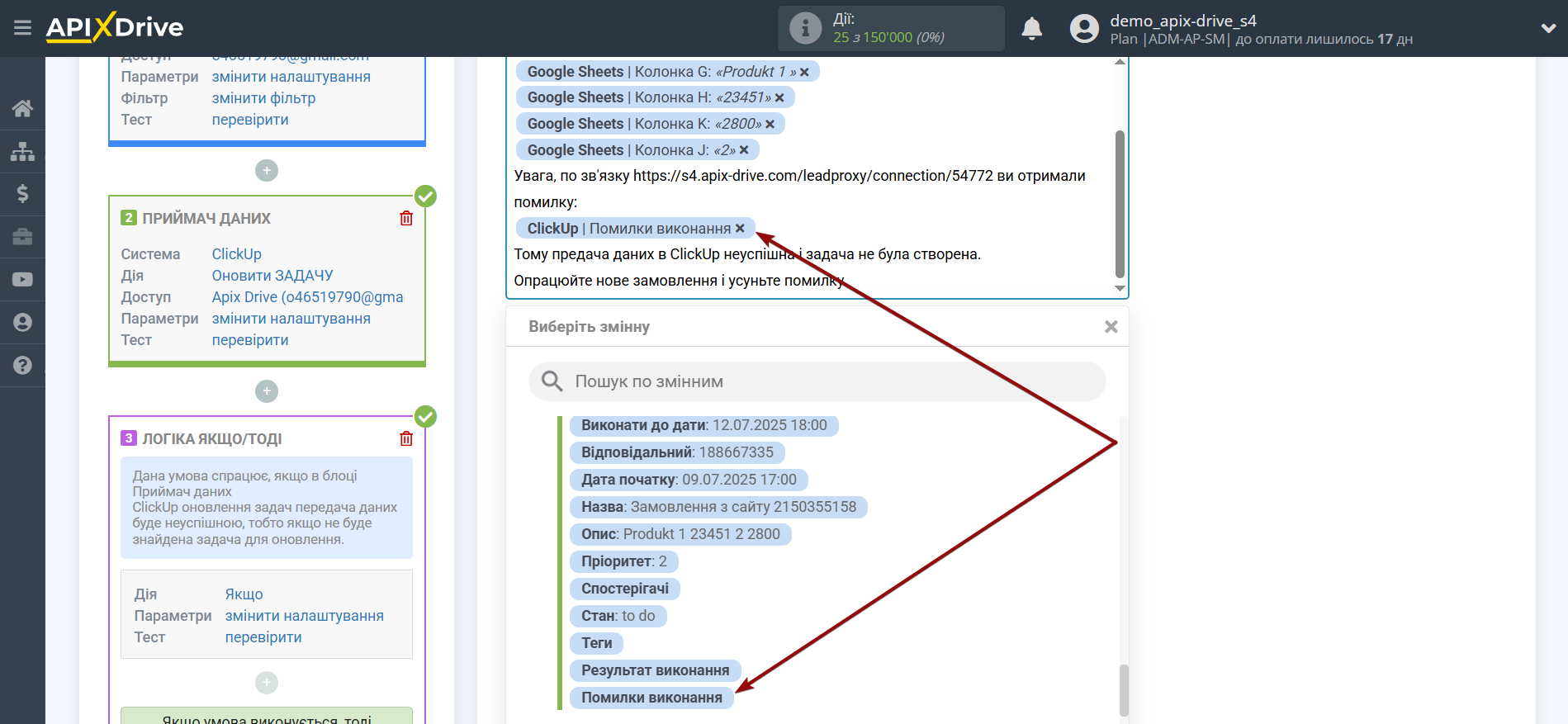Open the connections sitemap sidebar icon
The height and width of the screenshot is (724, 1568).
click(x=22, y=151)
